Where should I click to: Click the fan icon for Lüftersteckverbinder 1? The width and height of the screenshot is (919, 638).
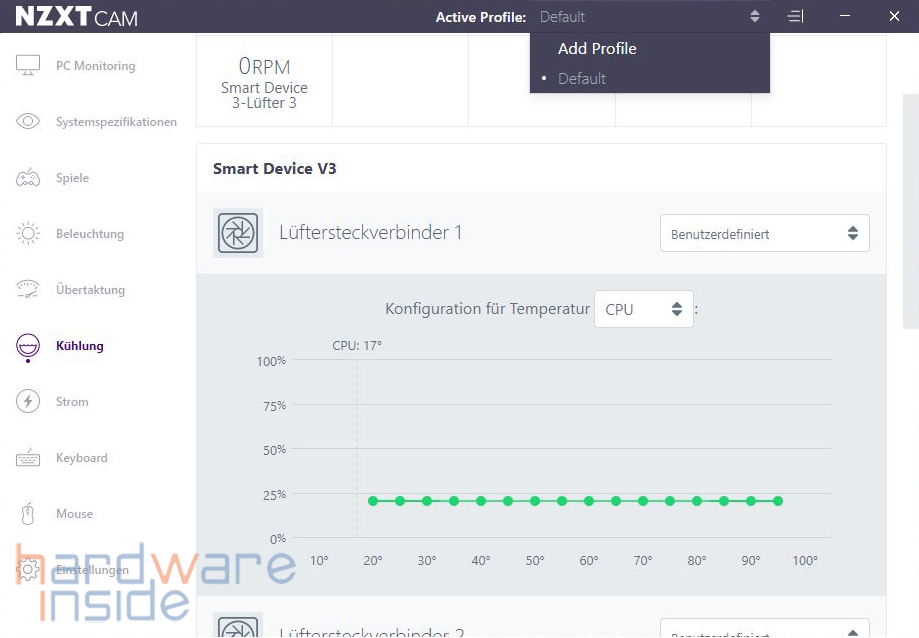pos(238,233)
